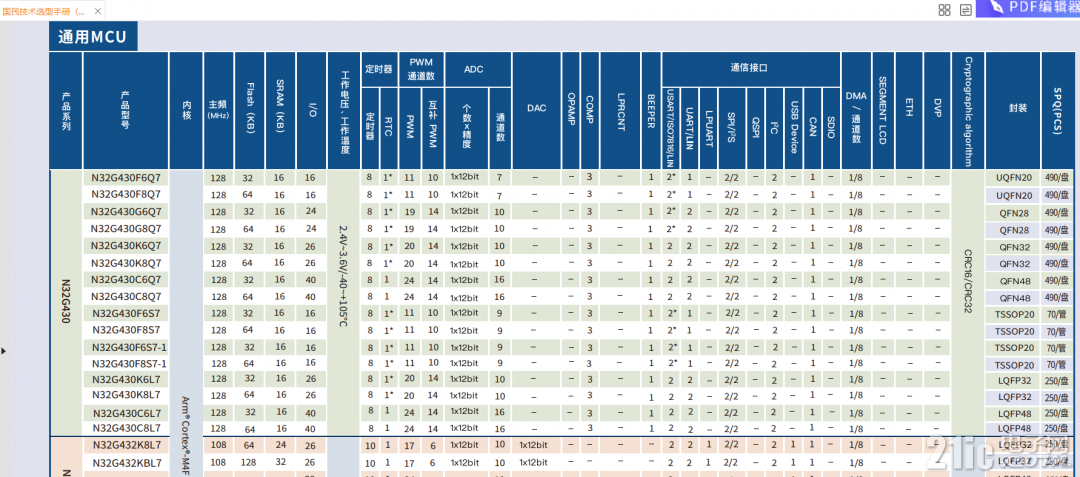Select model N32G430C6Q7
This screenshot has height=477, width=1080.
[x=126, y=279]
